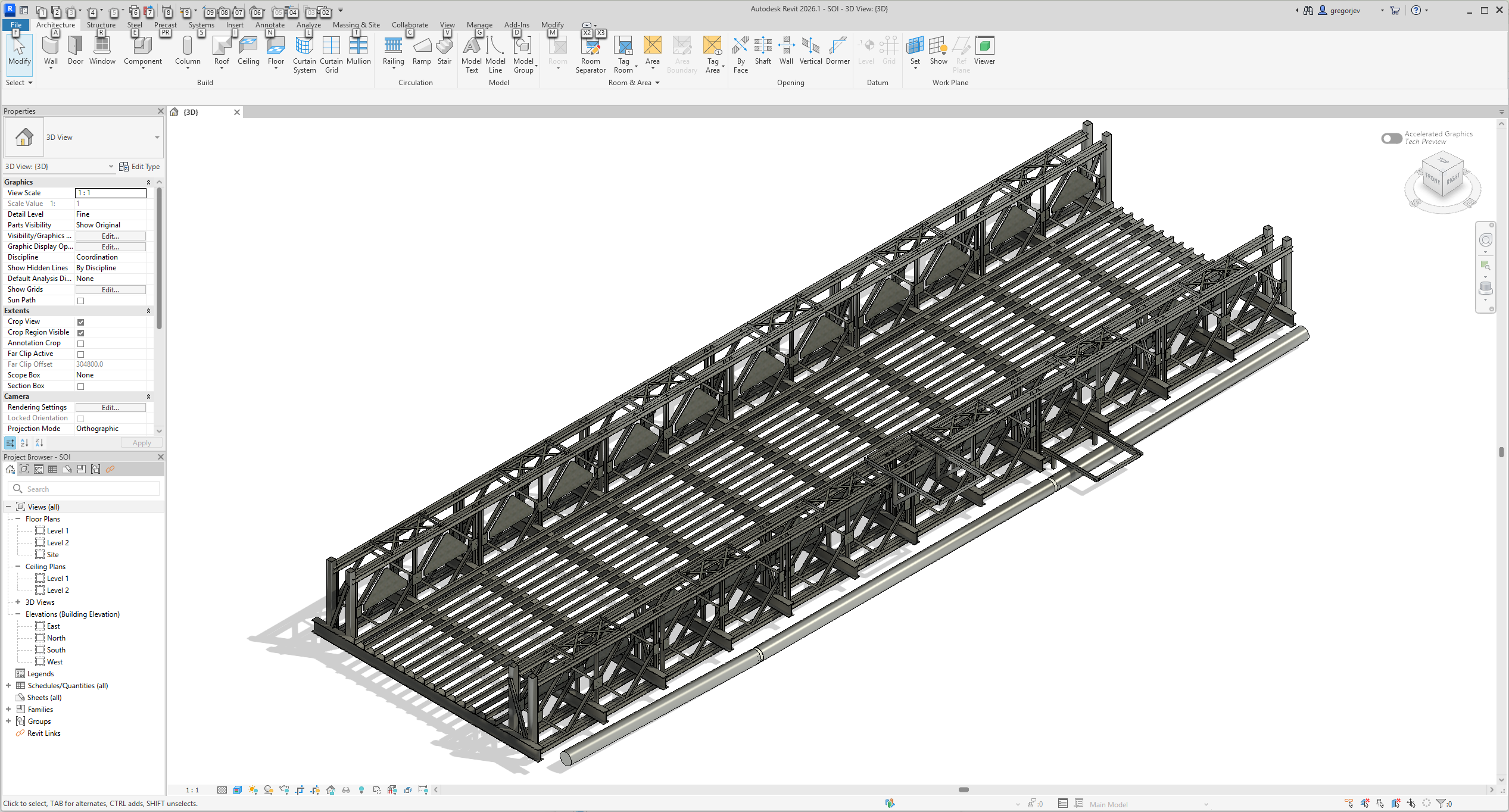Select the Shaft opening tool
The width and height of the screenshot is (1509, 812).
pos(763,51)
